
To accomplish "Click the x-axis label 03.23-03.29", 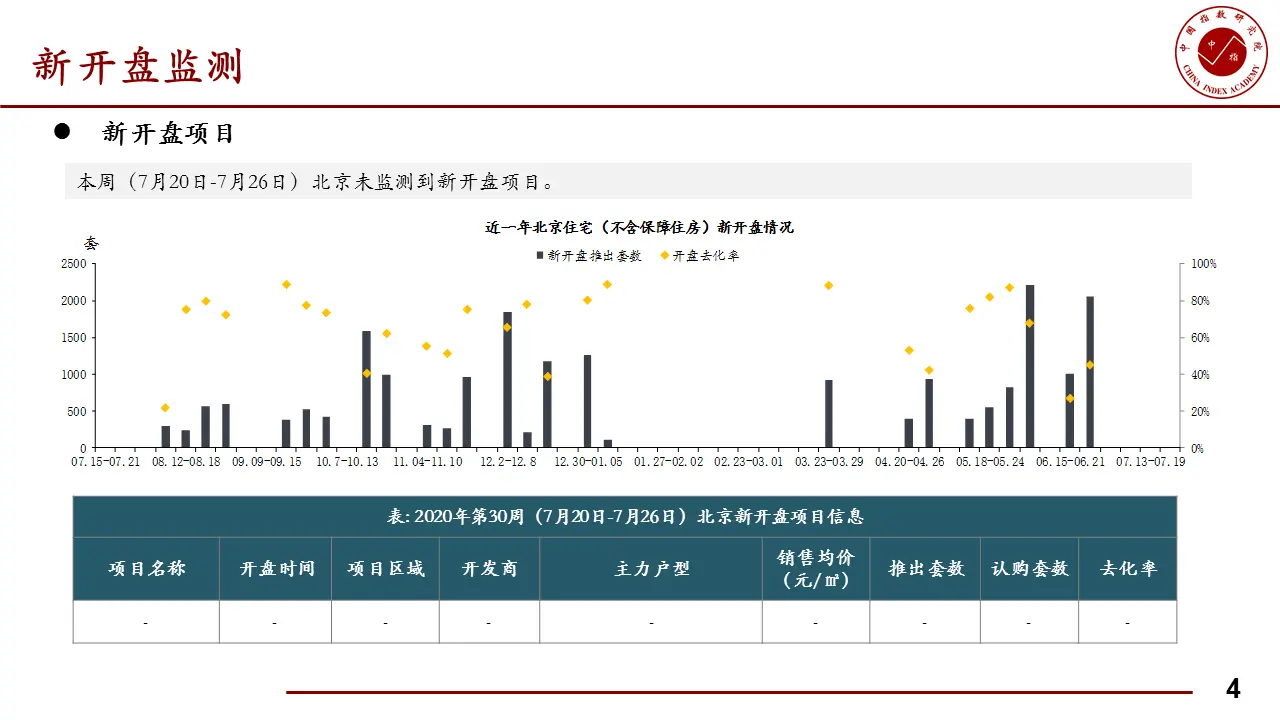I will 830,463.
